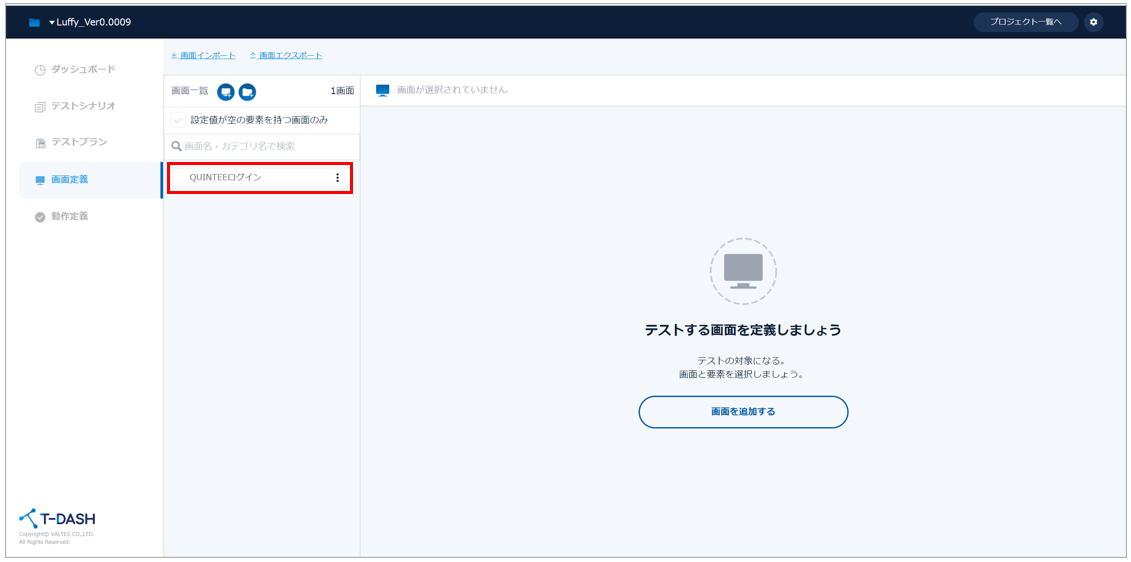Open ダッシュボード in the sidebar

click(x=83, y=69)
